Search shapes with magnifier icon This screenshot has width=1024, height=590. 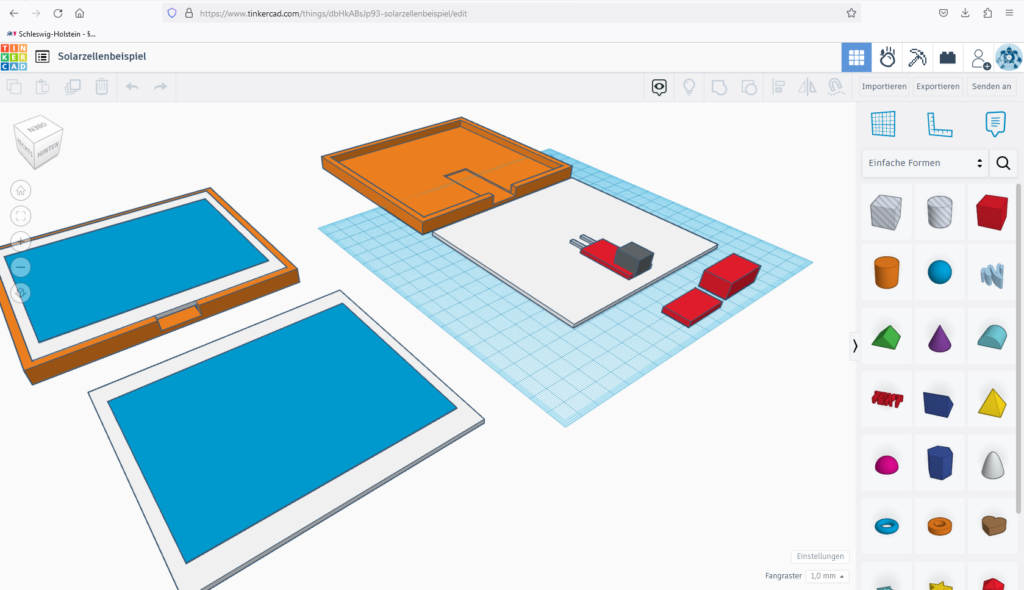click(x=1003, y=163)
